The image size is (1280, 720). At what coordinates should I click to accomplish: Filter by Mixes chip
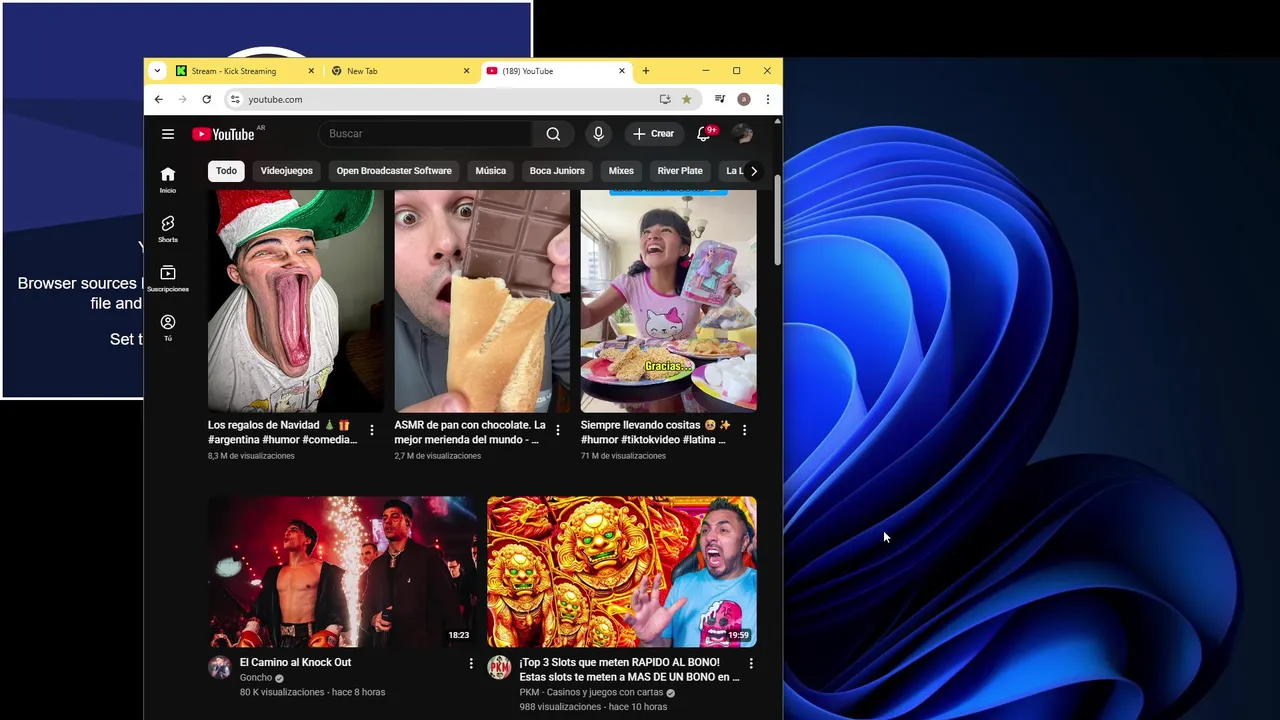pos(621,171)
